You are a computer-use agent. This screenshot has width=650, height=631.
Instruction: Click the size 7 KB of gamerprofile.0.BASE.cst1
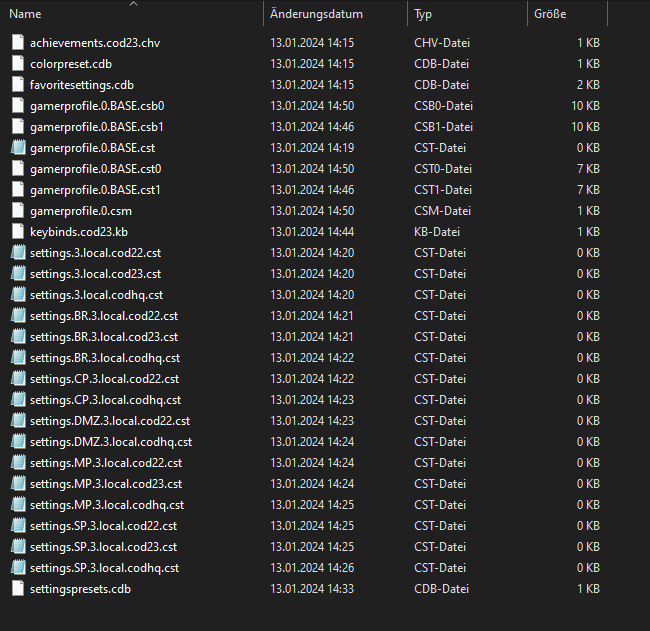[x=588, y=190]
